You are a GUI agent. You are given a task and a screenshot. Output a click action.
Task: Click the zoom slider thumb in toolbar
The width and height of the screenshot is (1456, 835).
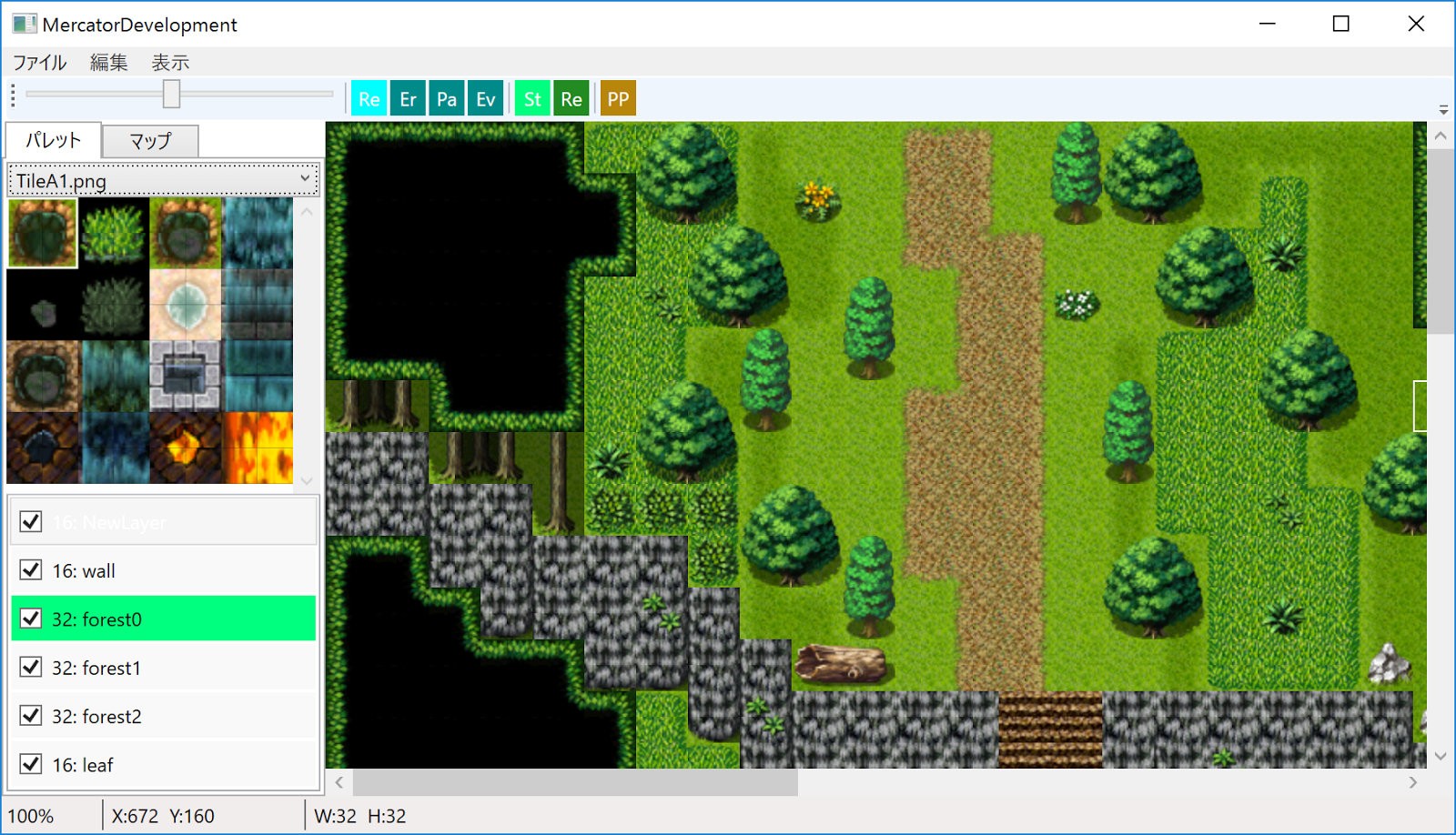(171, 93)
